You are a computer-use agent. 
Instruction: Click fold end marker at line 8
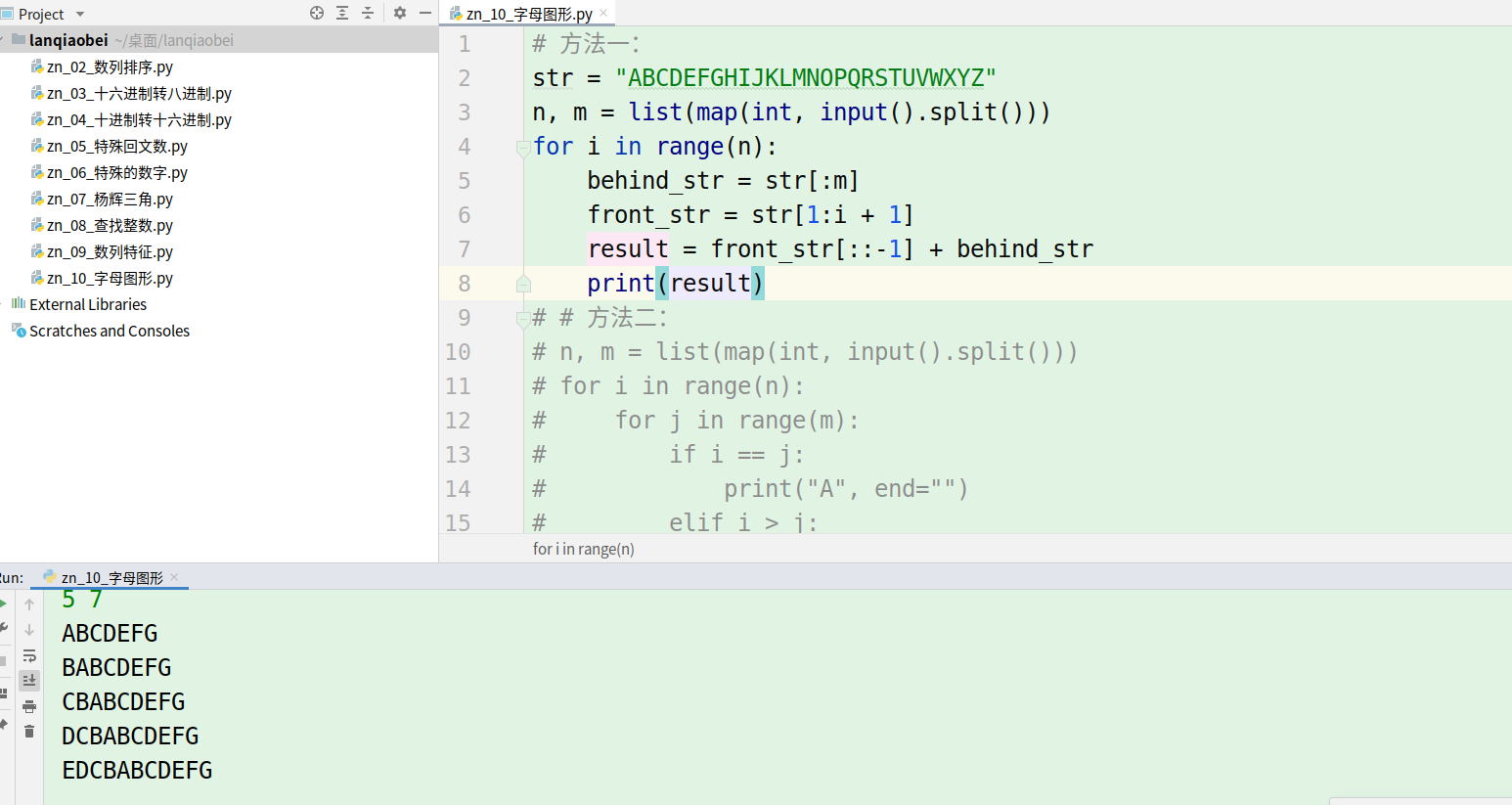point(523,284)
